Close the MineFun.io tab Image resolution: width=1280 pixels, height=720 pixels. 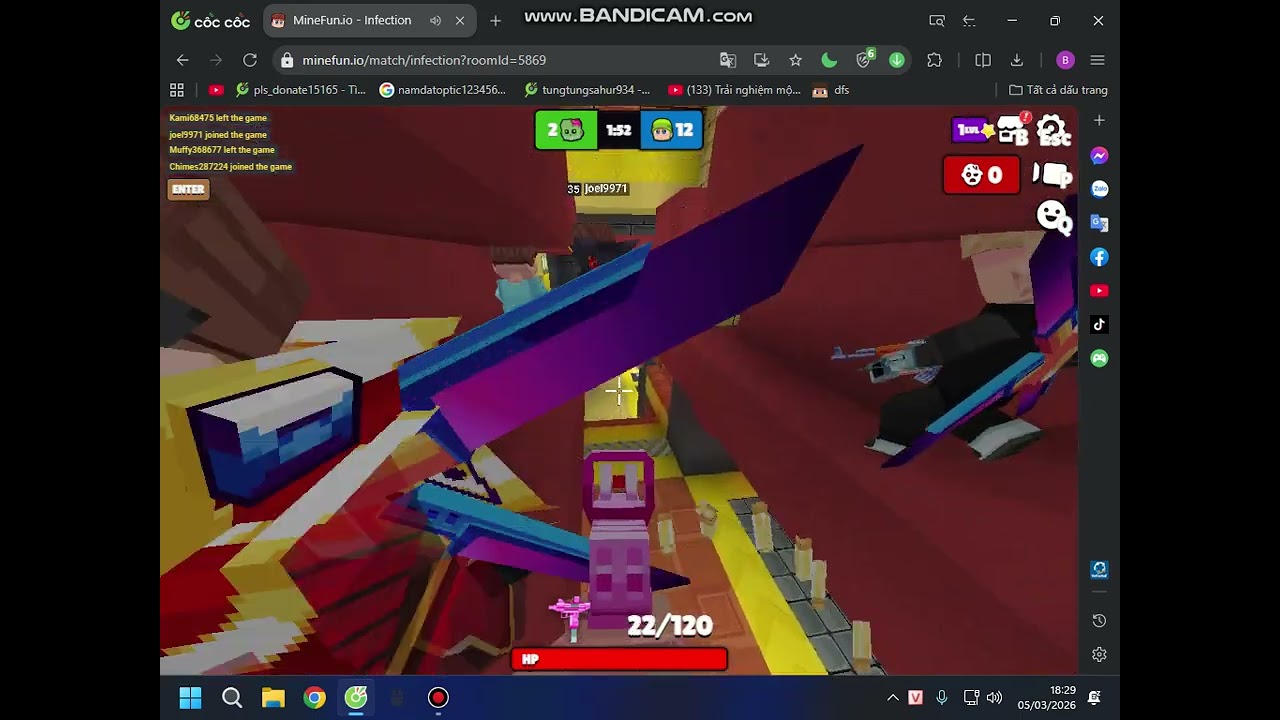click(460, 20)
